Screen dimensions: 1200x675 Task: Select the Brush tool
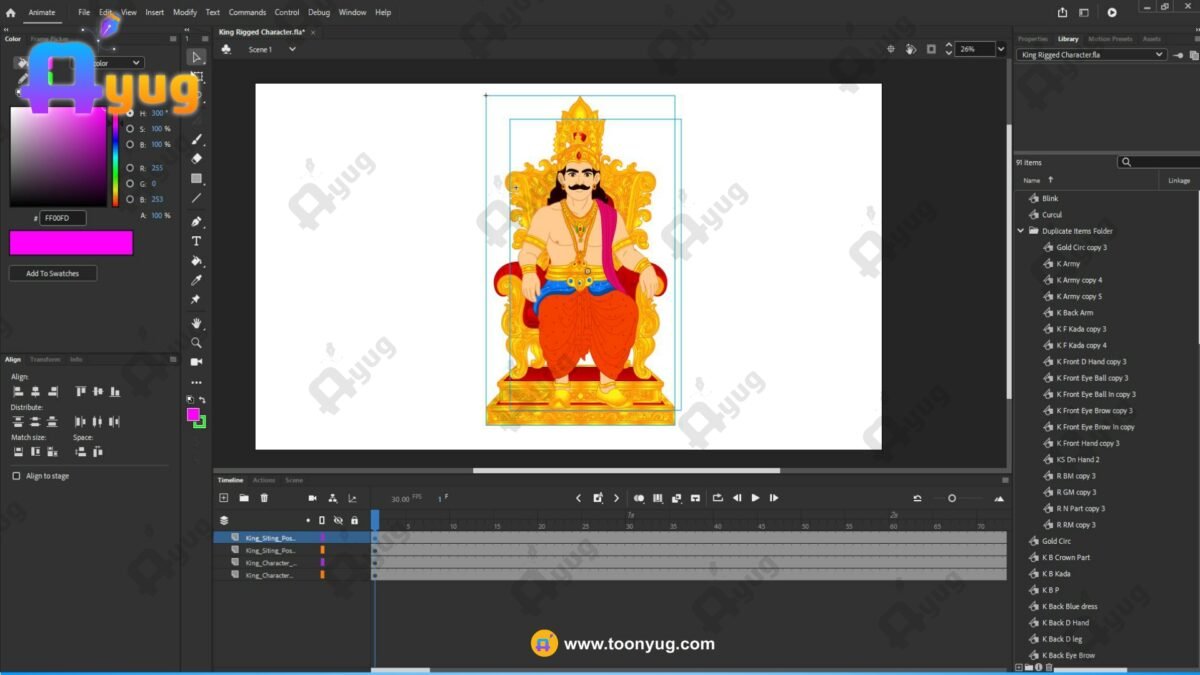click(x=197, y=139)
